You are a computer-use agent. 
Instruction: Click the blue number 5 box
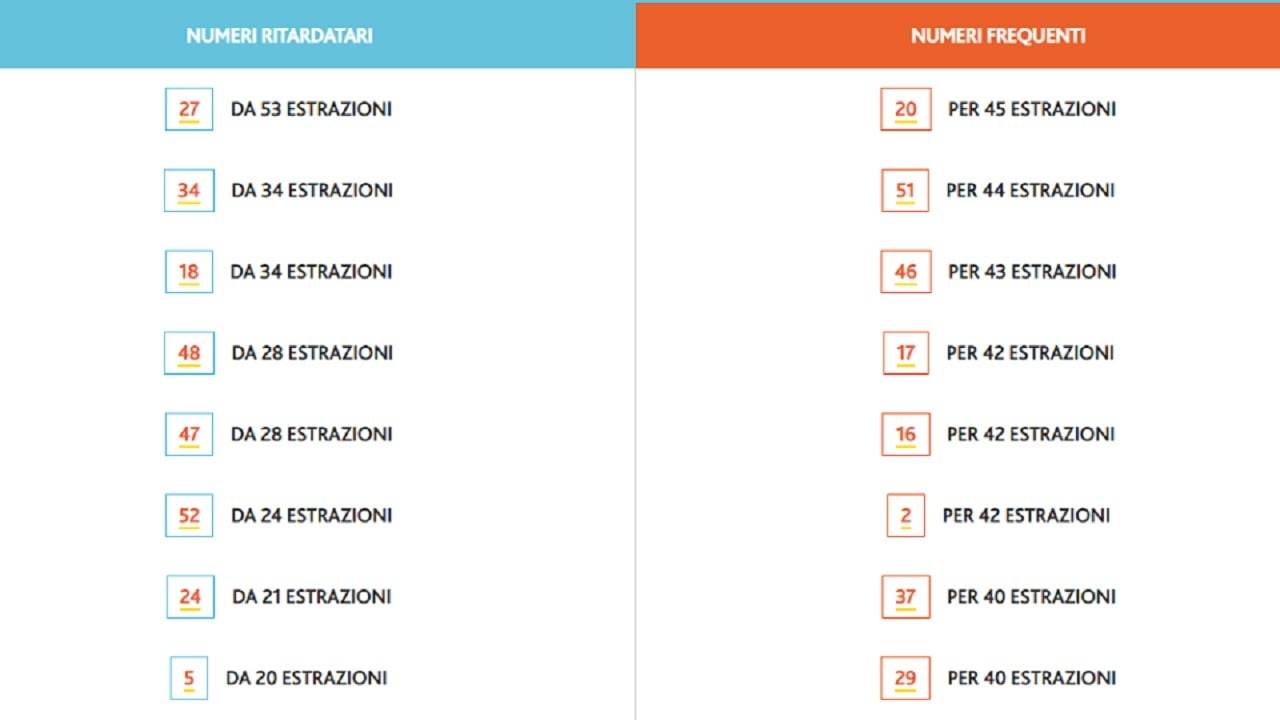click(x=189, y=678)
